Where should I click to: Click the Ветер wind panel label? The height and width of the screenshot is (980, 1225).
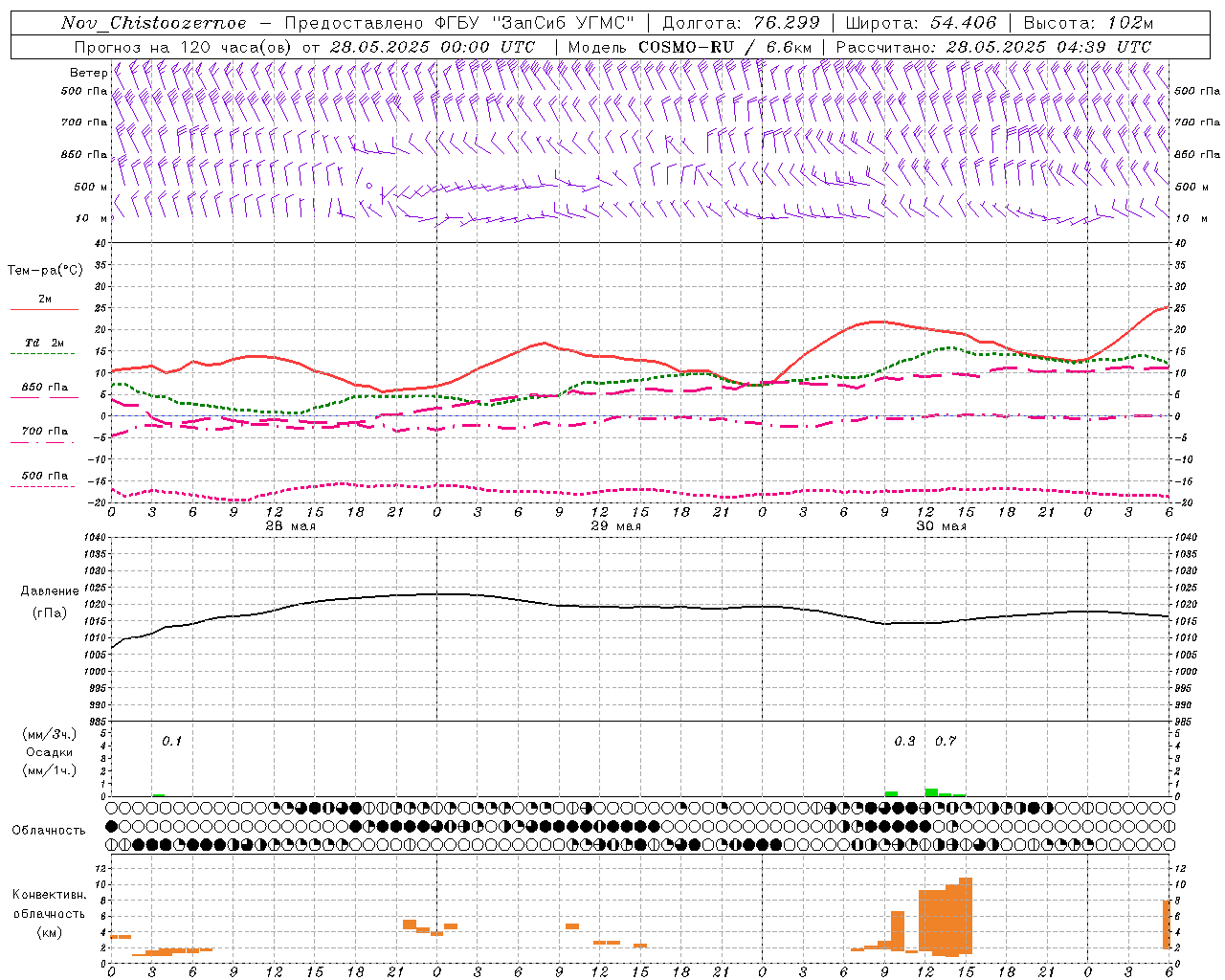pyautogui.click(x=89, y=73)
